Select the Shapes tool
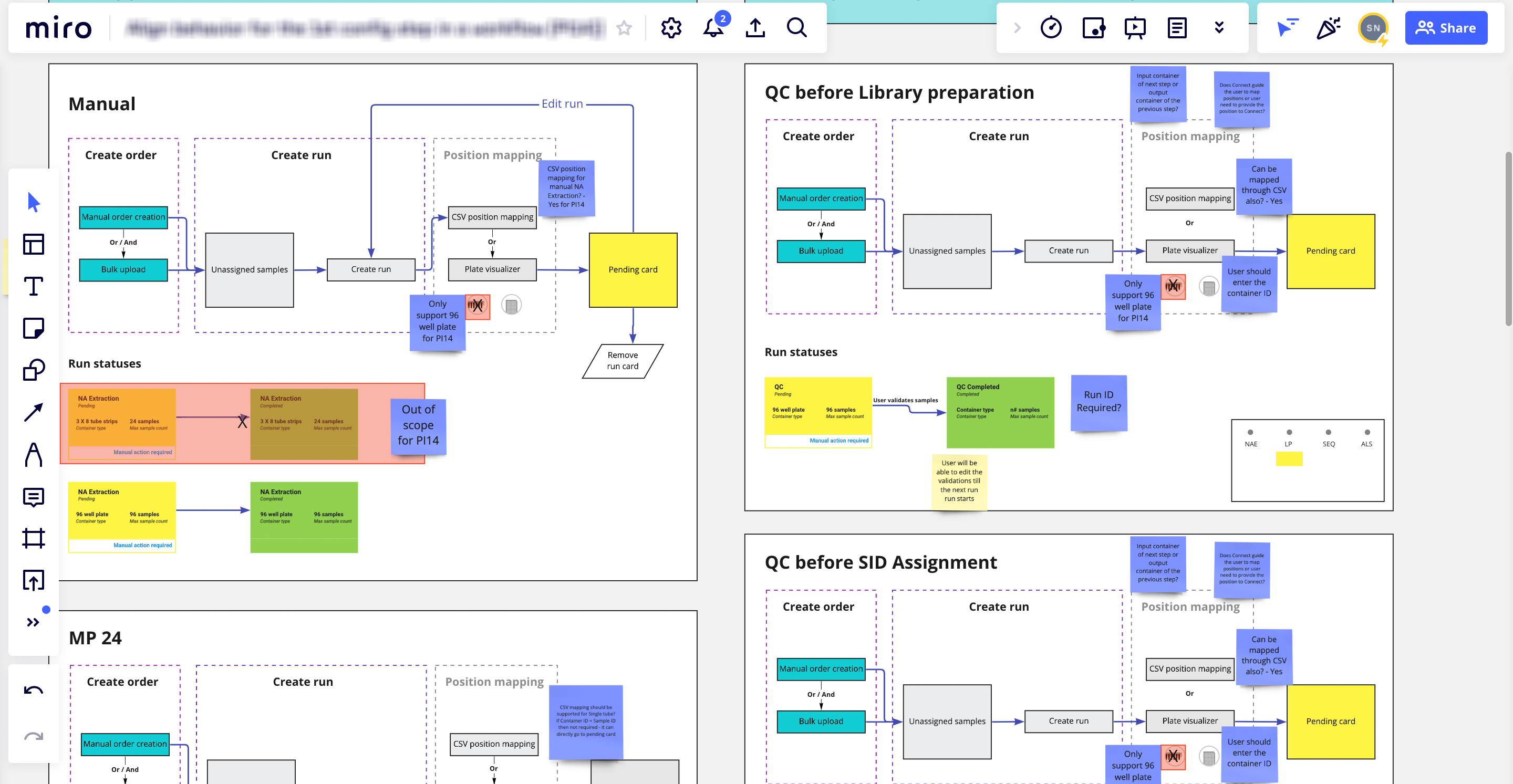The height and width of the screenshot is (784, 1513). pyautogui.click(x=34, y=369)
